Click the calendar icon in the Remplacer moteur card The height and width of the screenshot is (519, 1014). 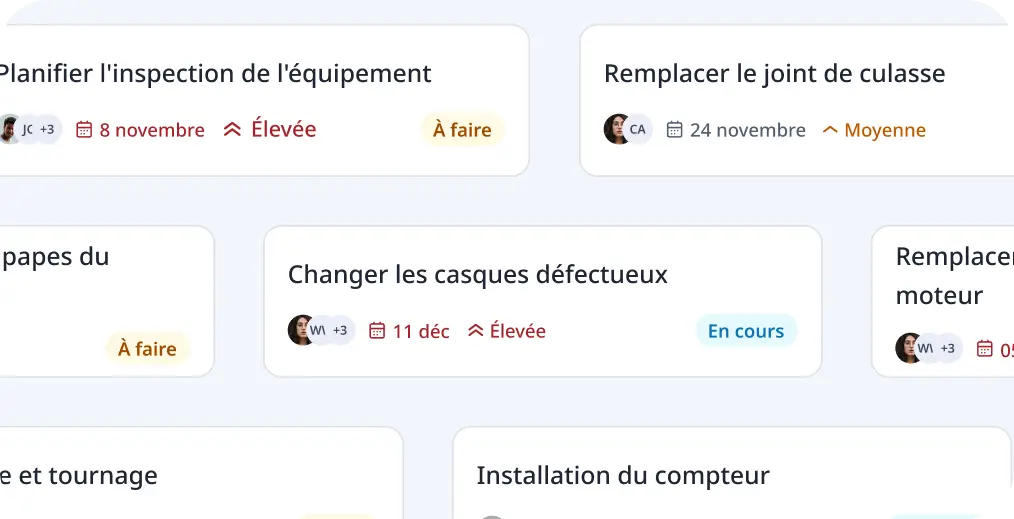tap(984, 349)
